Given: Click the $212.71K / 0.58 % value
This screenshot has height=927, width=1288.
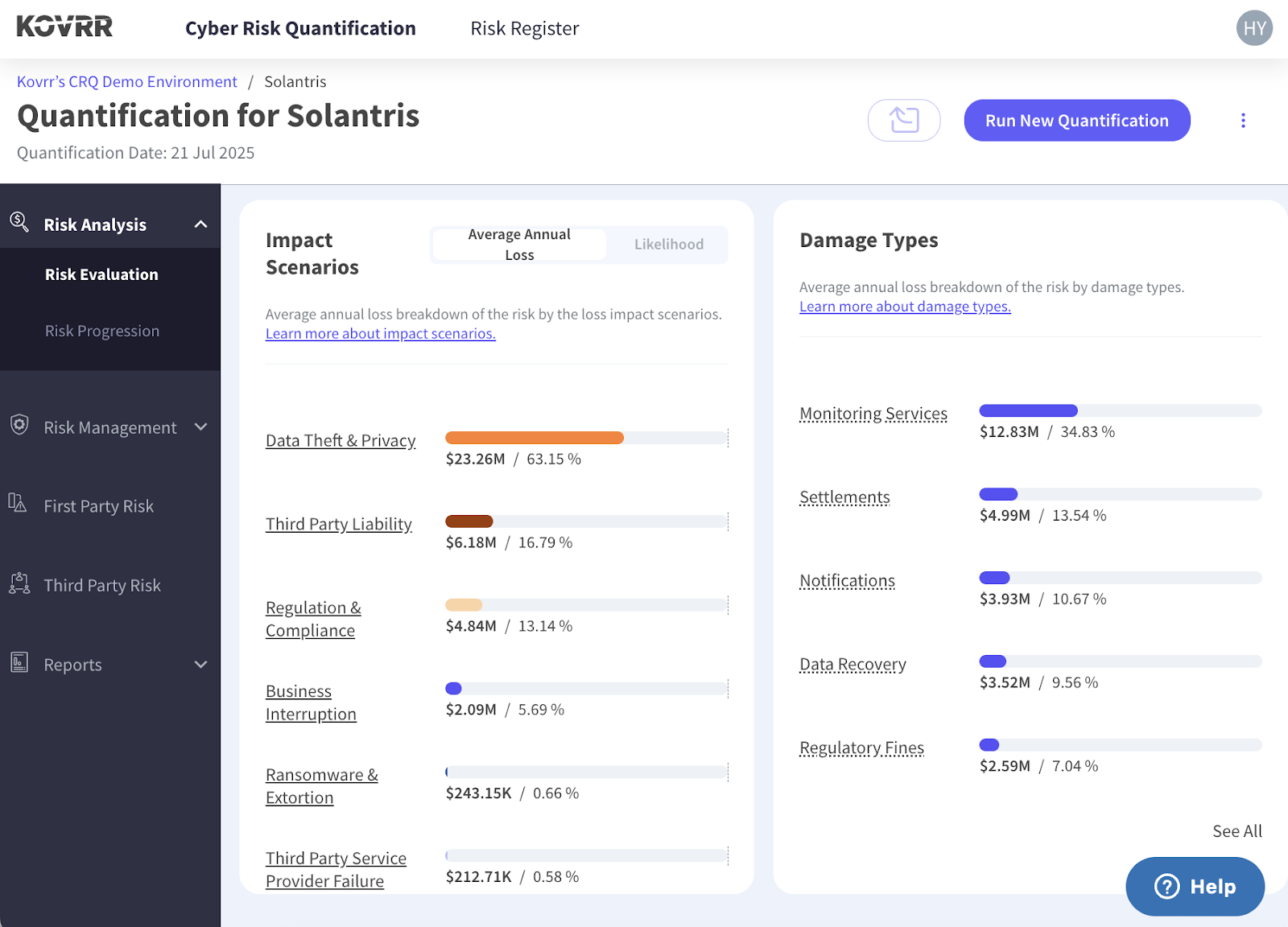Looking at the screenshot, I should 512,877.
